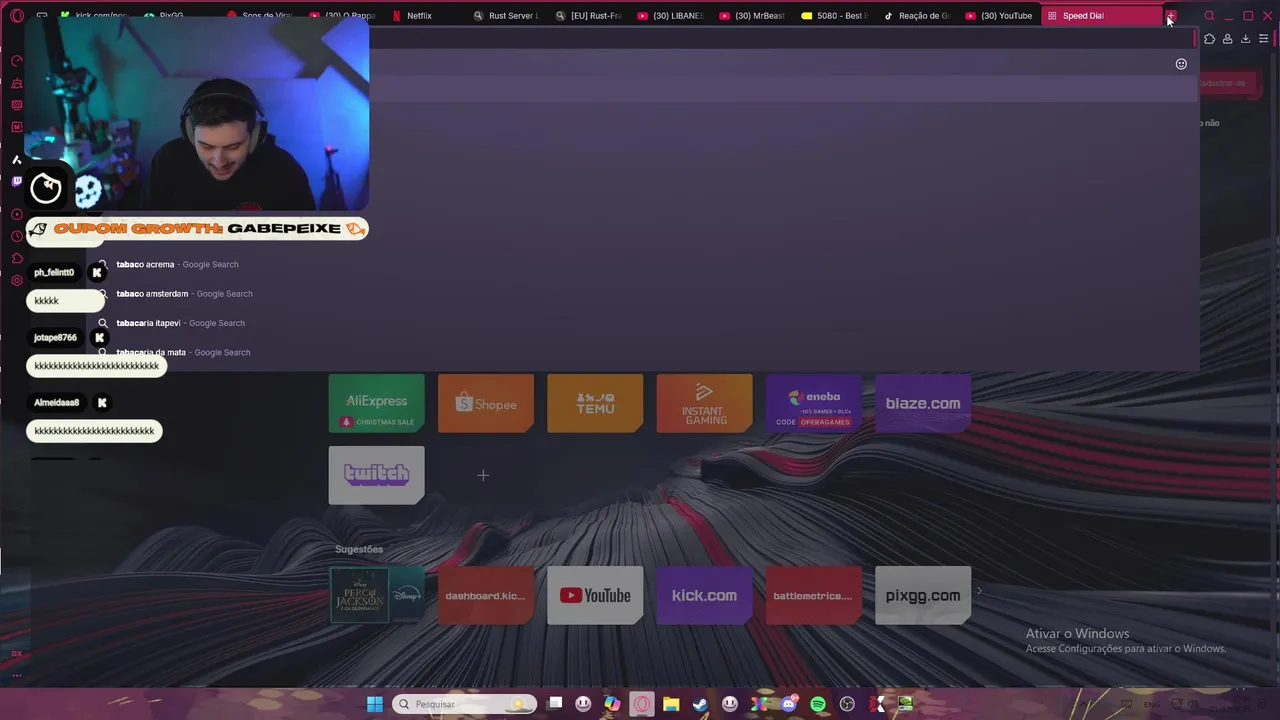Open Steam from the taskbar
The height and width of the screenshot is (720, 1280).
pos(701,704)
